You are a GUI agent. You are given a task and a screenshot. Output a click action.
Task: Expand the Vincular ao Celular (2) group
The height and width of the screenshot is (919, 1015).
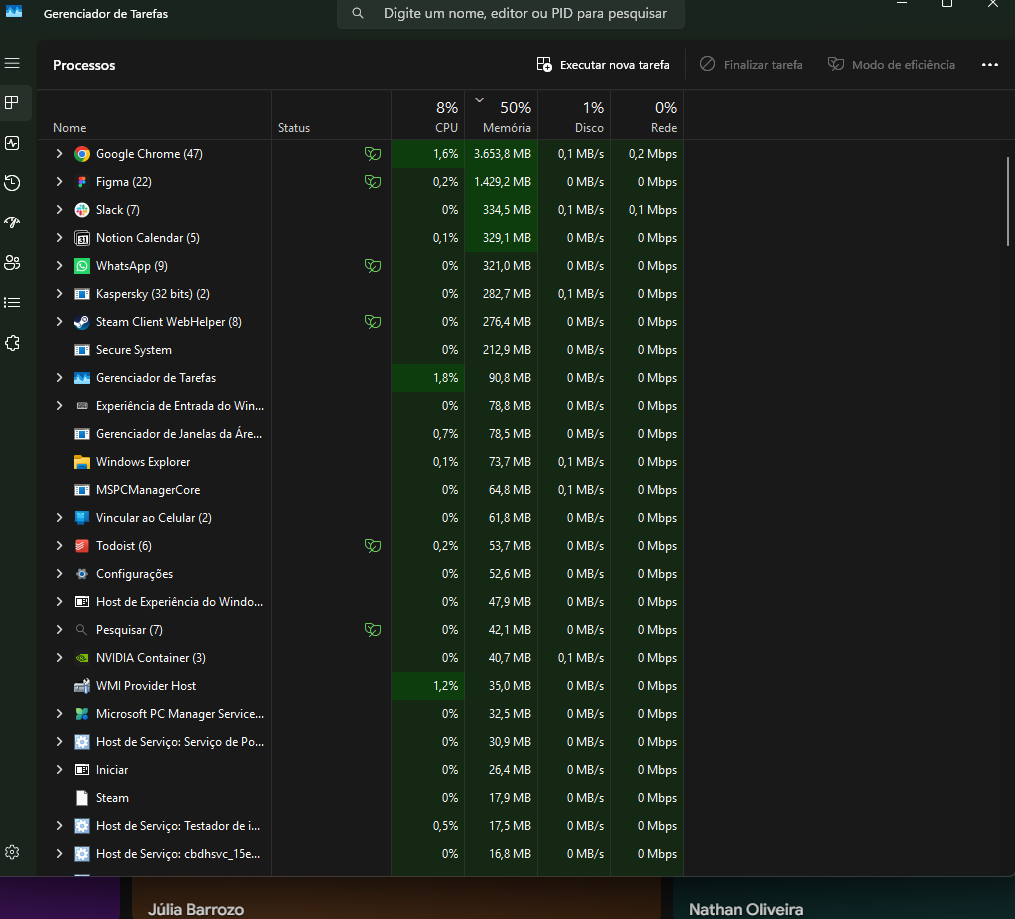point(60,518)
